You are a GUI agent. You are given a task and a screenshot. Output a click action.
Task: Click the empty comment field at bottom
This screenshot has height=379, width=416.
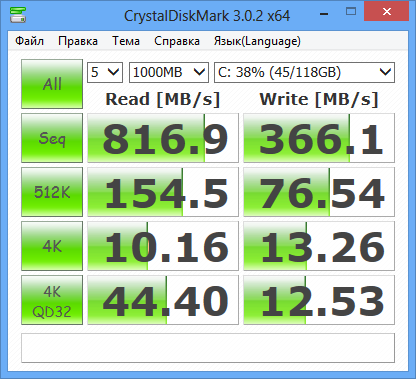coord(208,348)
